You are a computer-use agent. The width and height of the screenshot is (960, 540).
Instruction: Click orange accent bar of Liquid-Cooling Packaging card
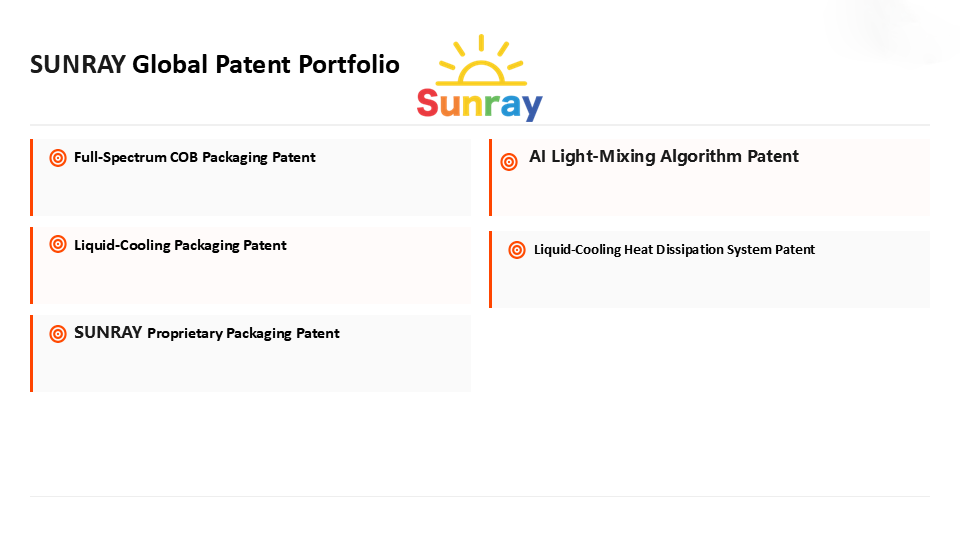coord(32,265)
